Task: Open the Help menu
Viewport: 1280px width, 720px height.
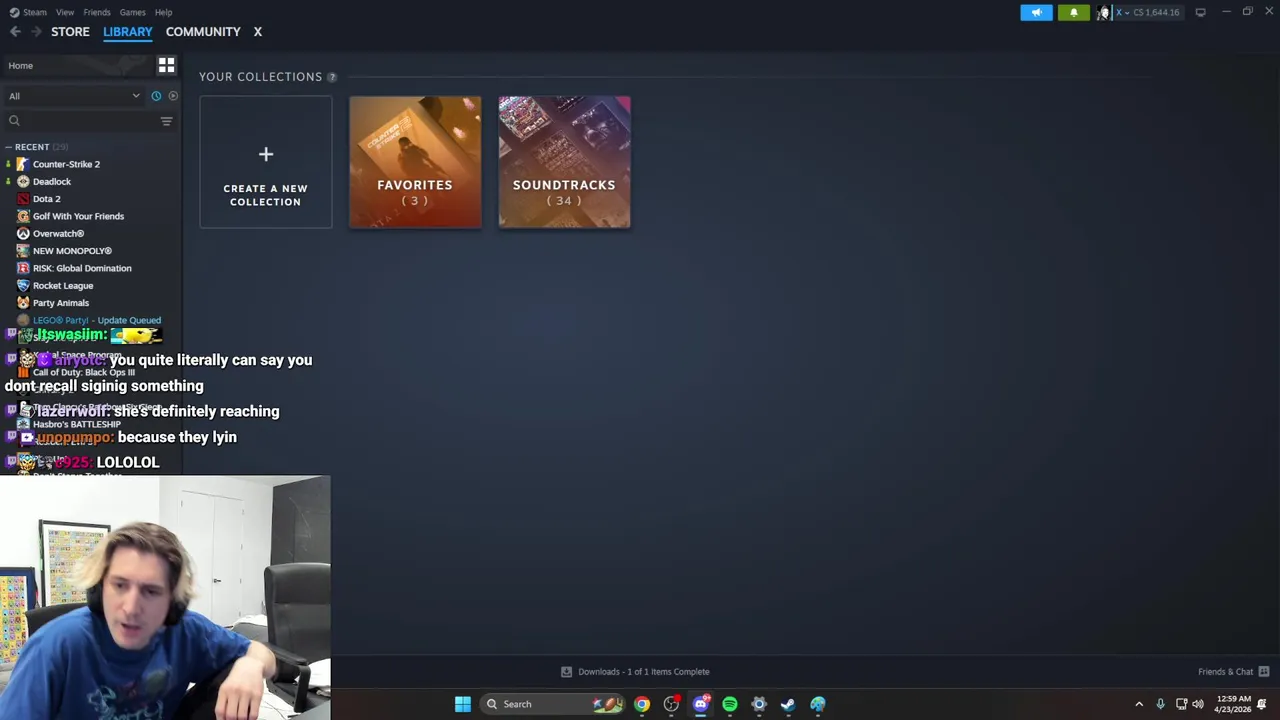Action: pos(163,12)
